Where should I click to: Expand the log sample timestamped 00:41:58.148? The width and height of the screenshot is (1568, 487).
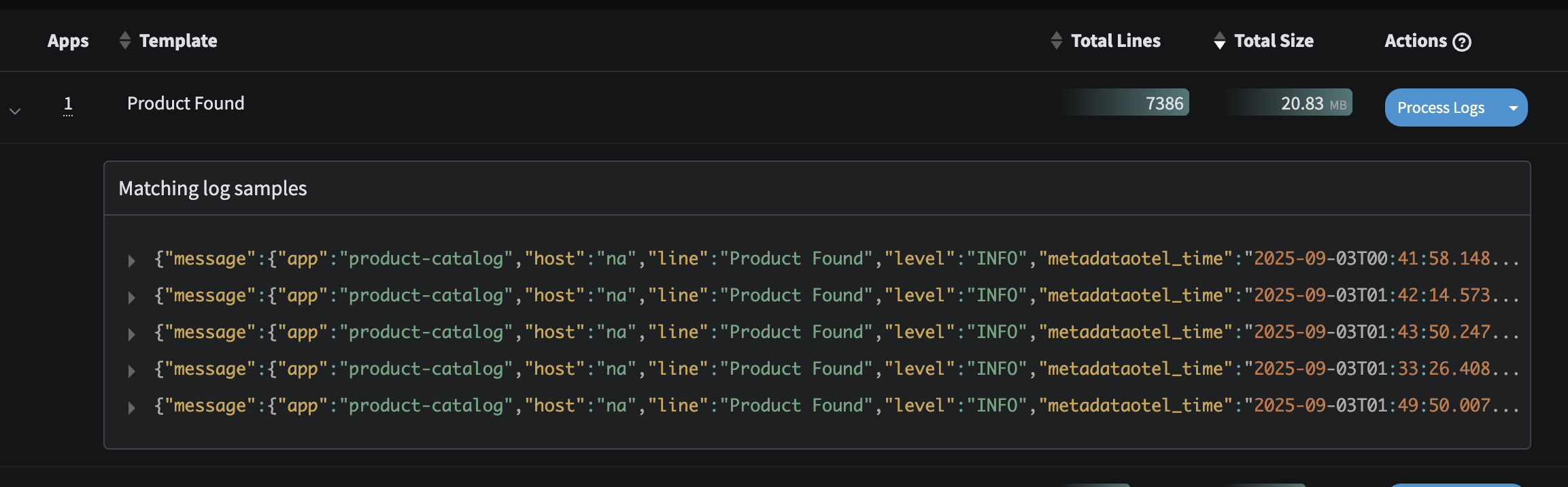pos(131,261)
